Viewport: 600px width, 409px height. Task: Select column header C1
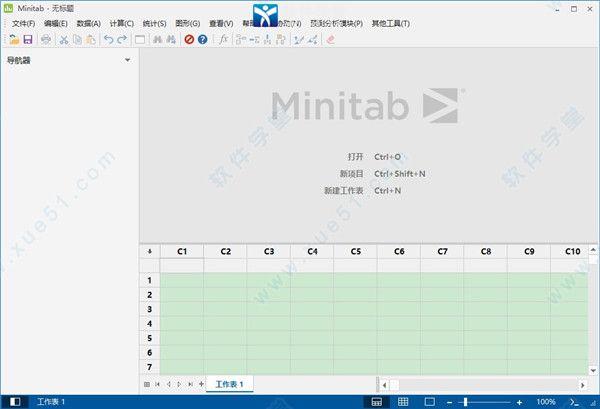[x=182, y=251]
